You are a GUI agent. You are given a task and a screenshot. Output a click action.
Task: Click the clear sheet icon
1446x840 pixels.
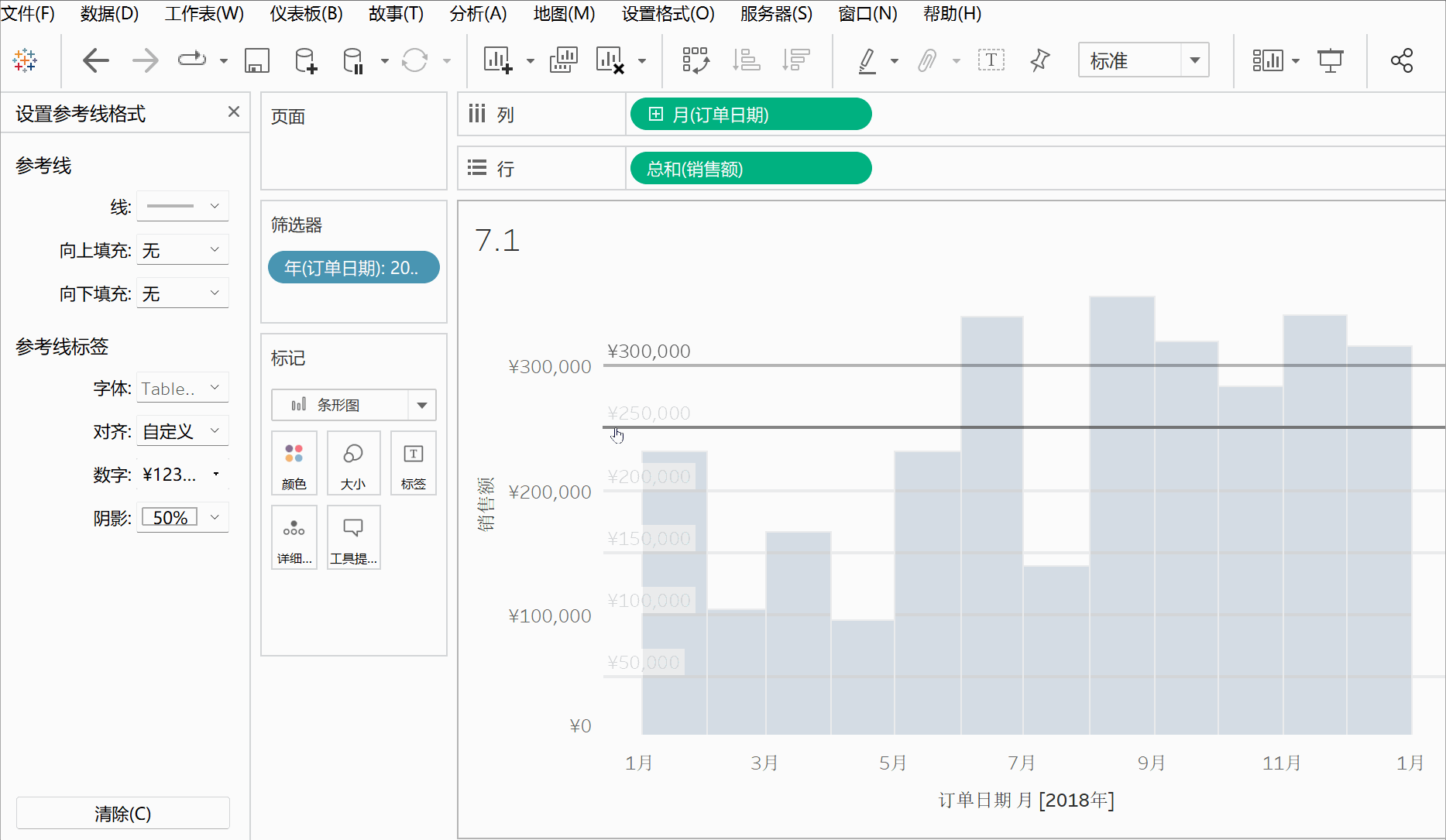(610, 60)
